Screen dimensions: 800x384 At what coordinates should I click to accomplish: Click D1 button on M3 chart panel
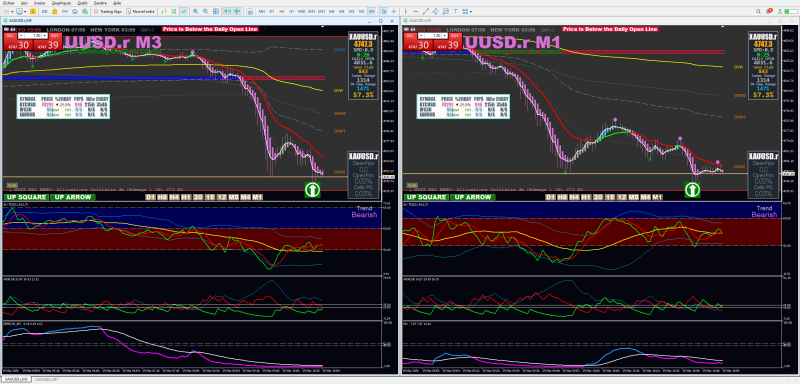tap(150, 197)
